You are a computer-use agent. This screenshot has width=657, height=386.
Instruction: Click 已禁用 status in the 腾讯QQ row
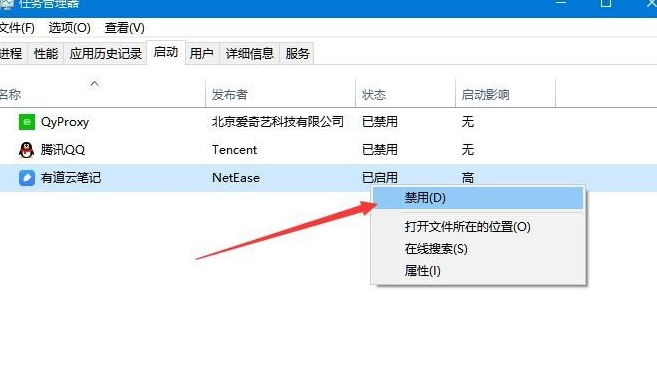(380, 150)
